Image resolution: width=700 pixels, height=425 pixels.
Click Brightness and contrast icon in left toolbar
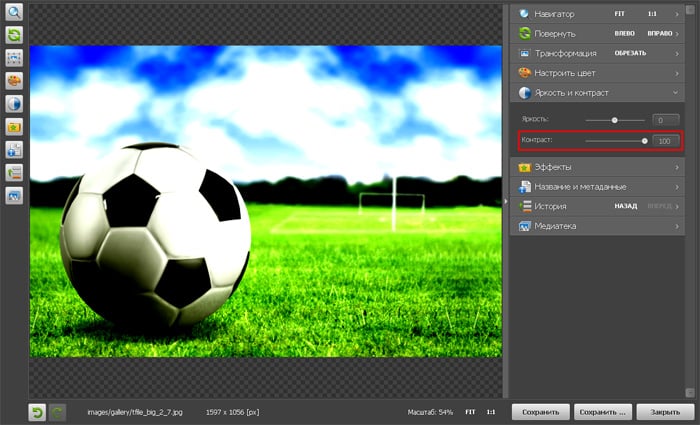tap(15, 104)
